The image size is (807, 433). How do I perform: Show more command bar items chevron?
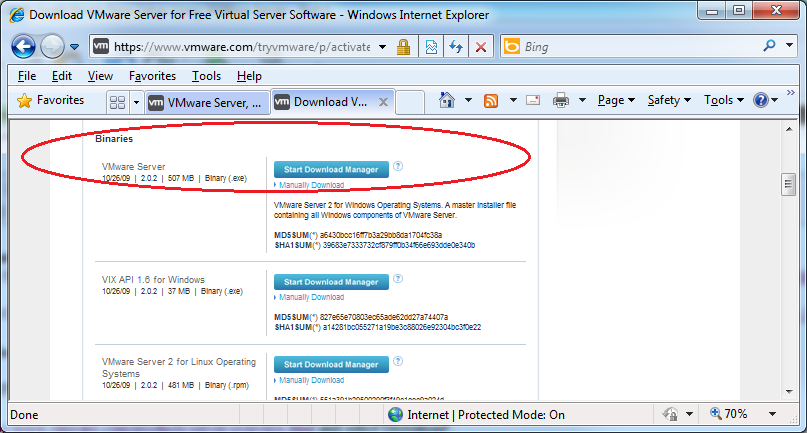791,93
